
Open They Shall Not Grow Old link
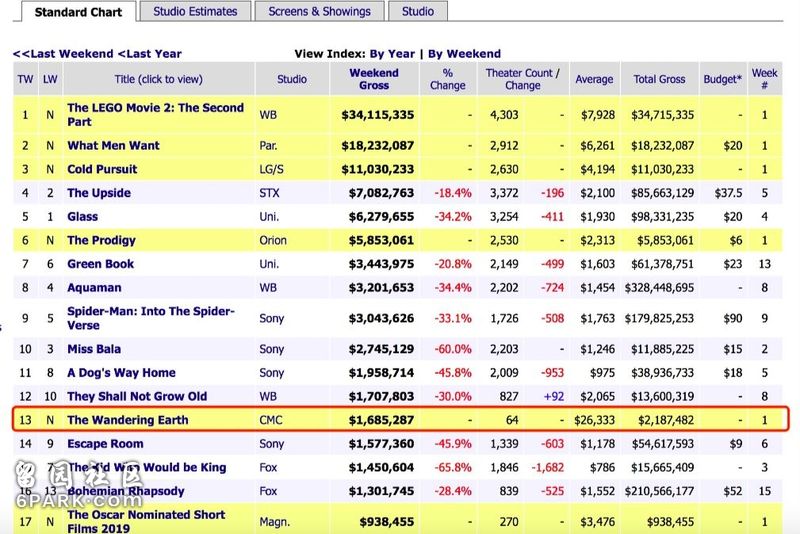[137, 396]
